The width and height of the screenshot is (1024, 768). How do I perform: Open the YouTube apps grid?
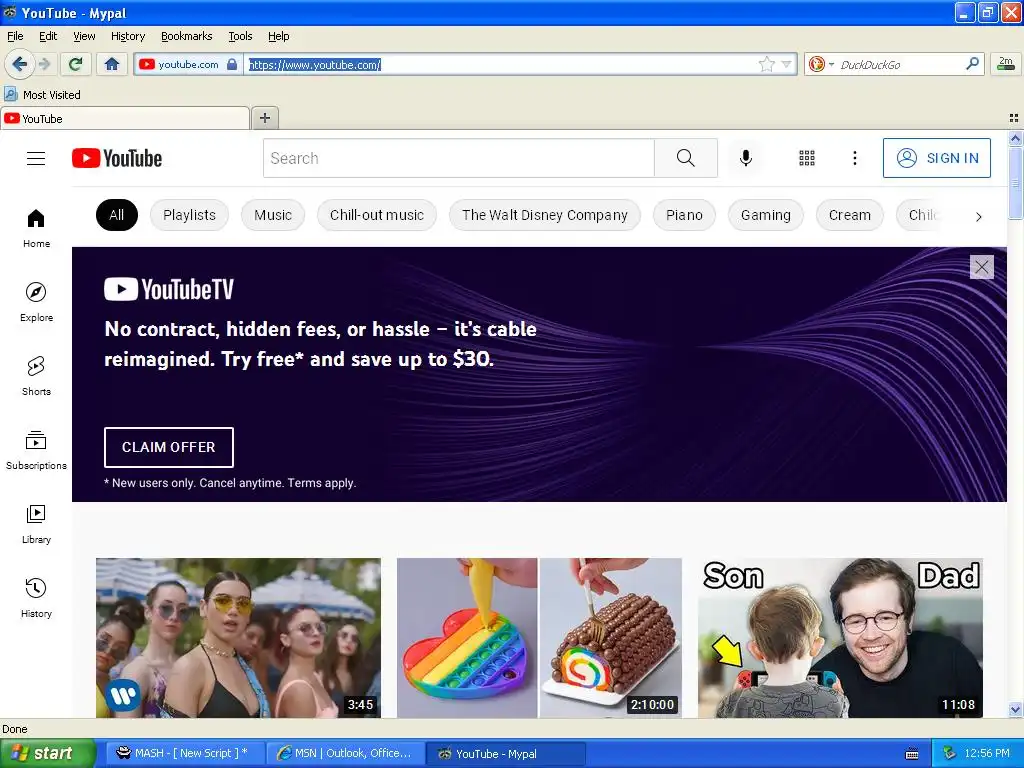coord(807,158)
